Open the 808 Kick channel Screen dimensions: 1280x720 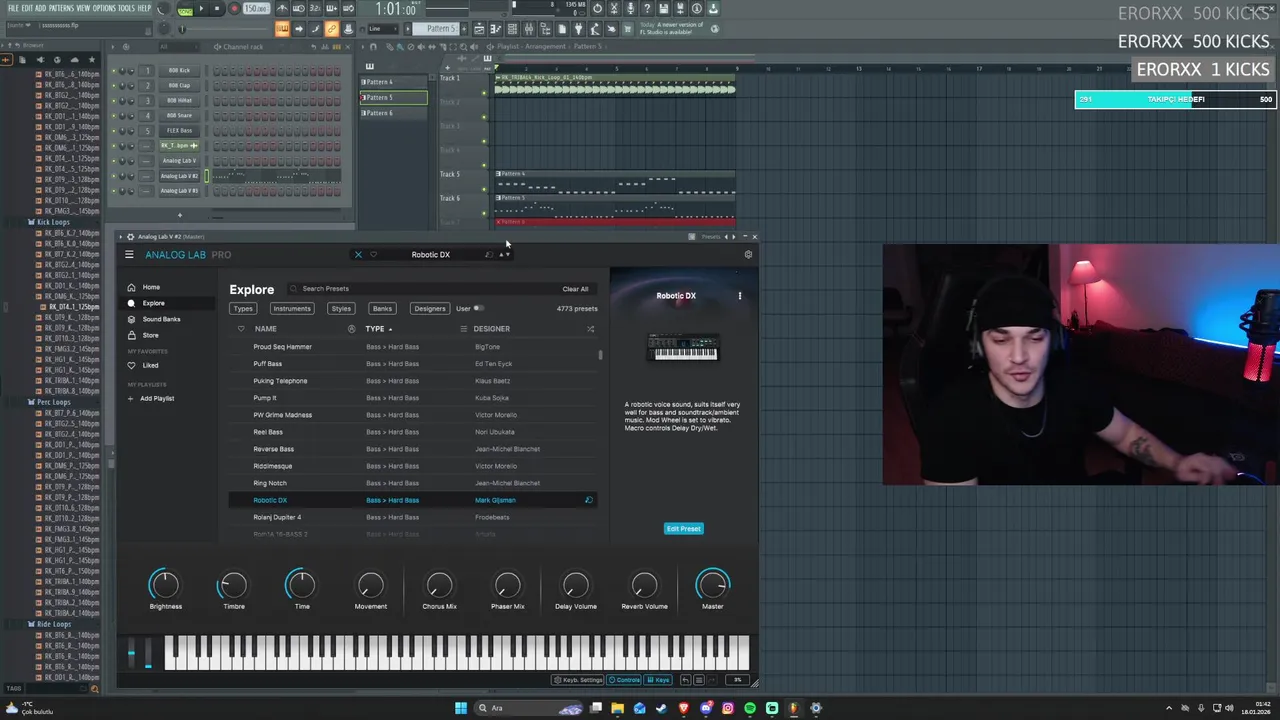(x=179, y=70)
